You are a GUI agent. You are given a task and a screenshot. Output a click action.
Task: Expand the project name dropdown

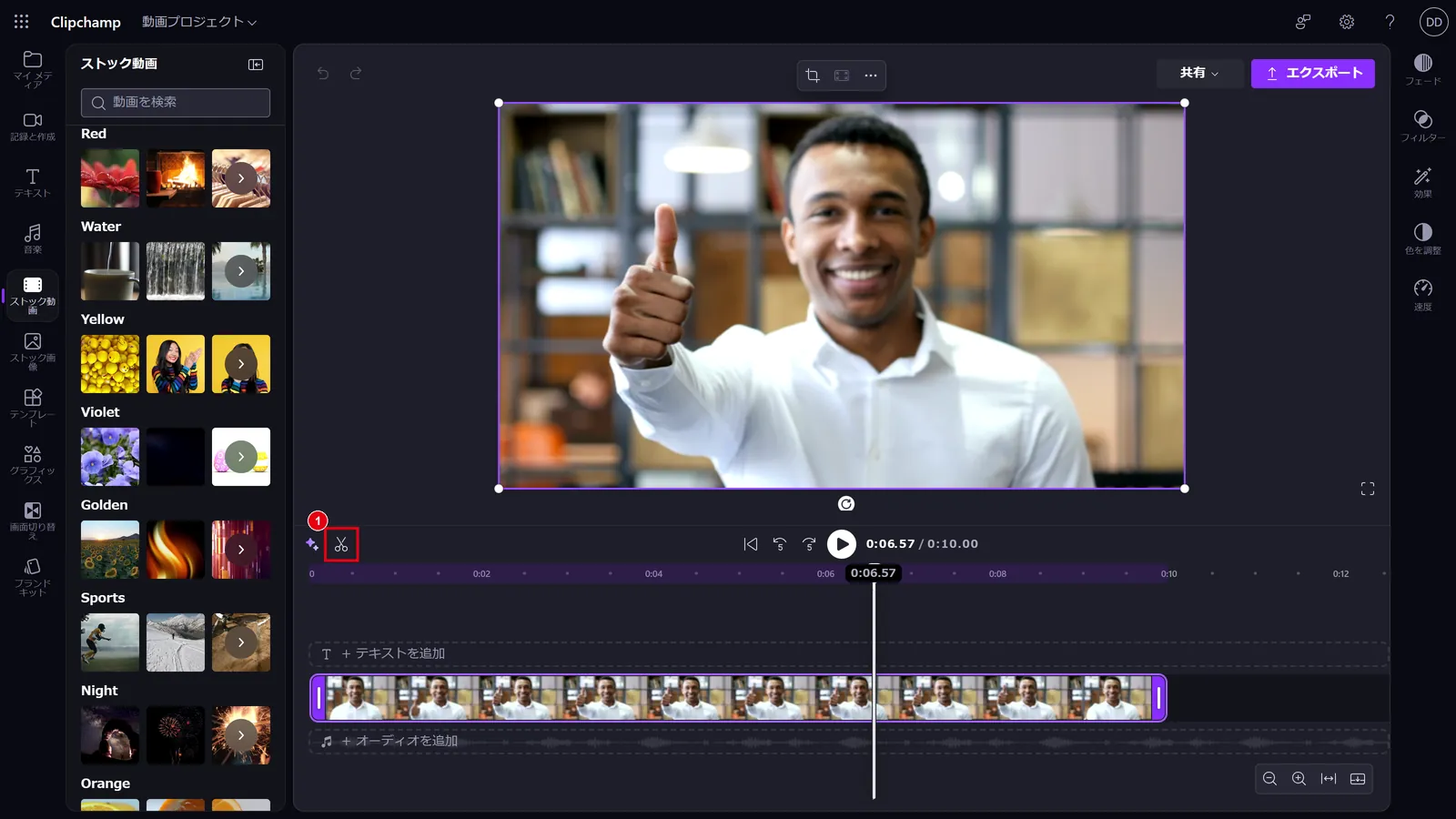pos(199,22)
